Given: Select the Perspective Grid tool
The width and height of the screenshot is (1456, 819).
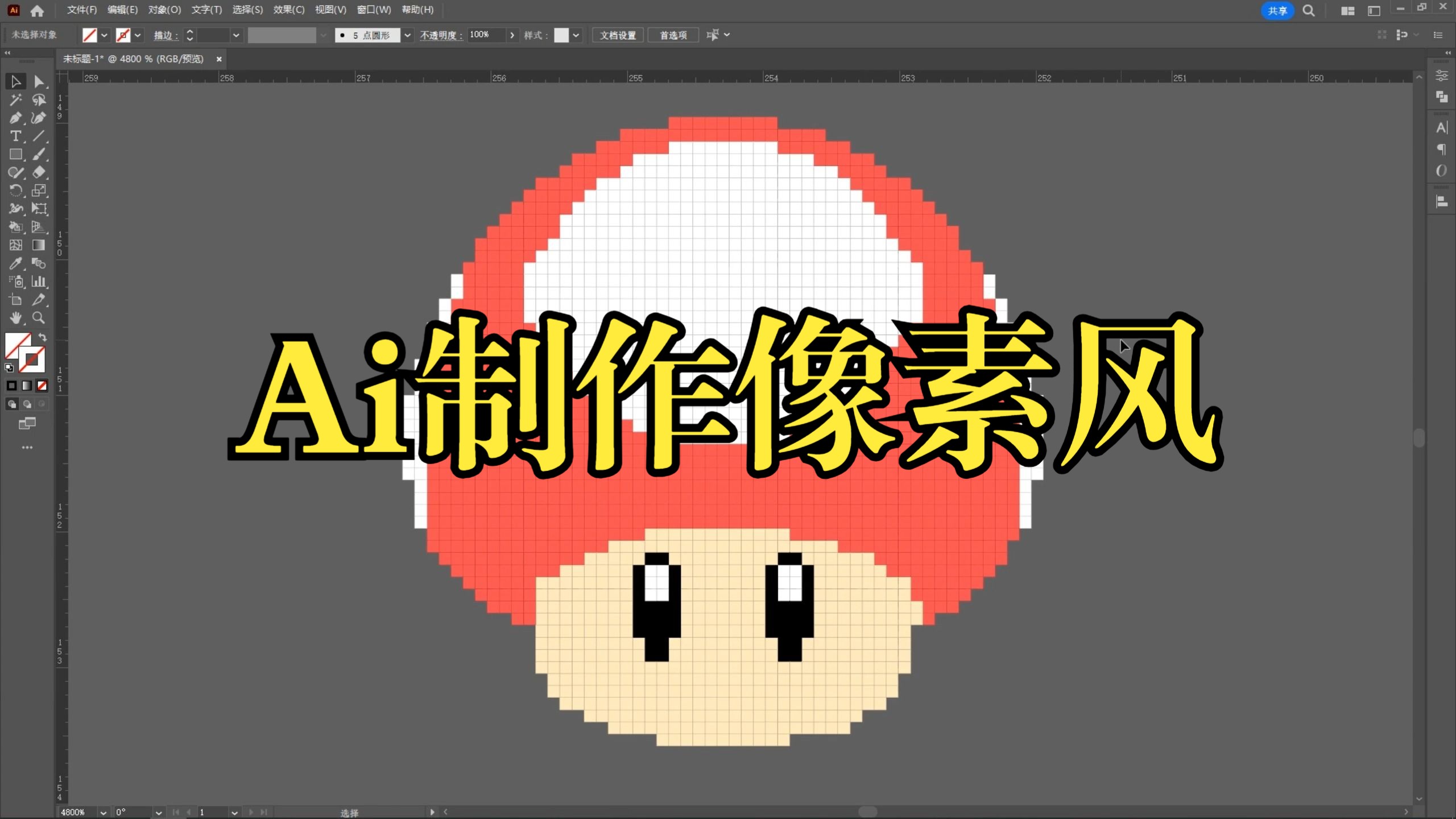Looking at the screenshot, I should point(39,227).
